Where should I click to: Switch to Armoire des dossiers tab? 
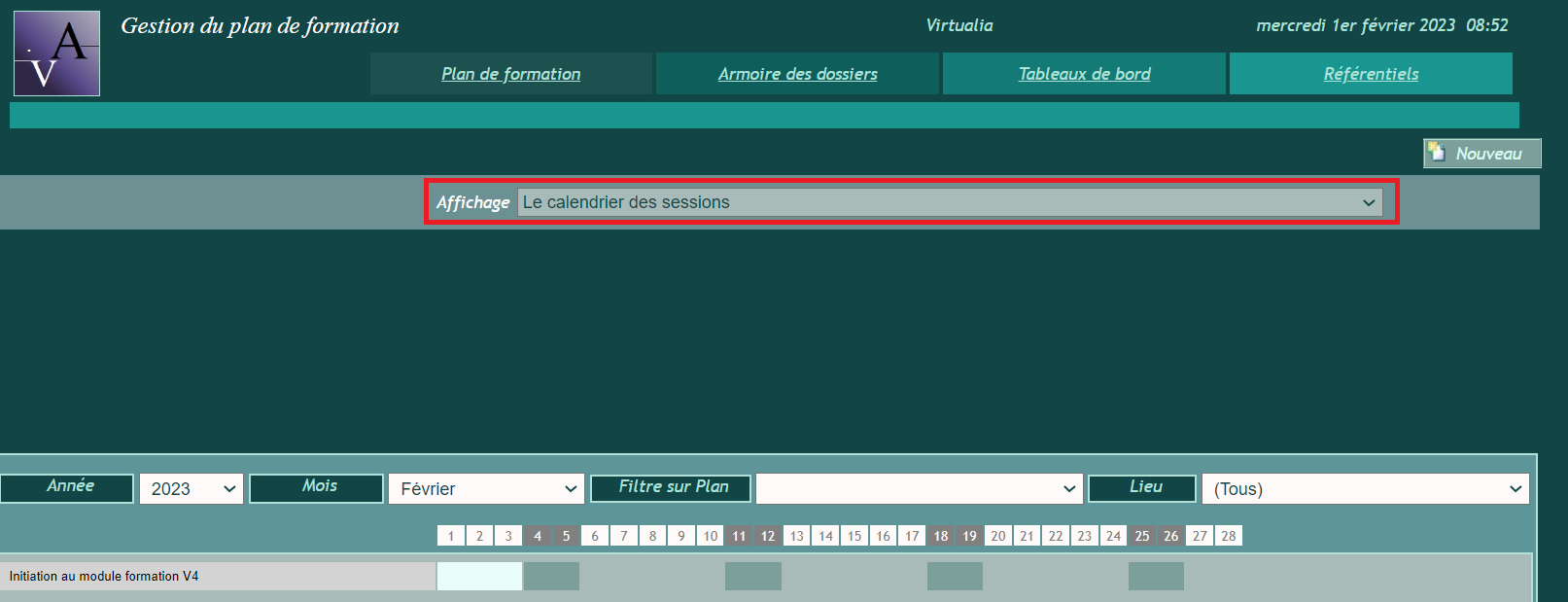pos(797,74)
